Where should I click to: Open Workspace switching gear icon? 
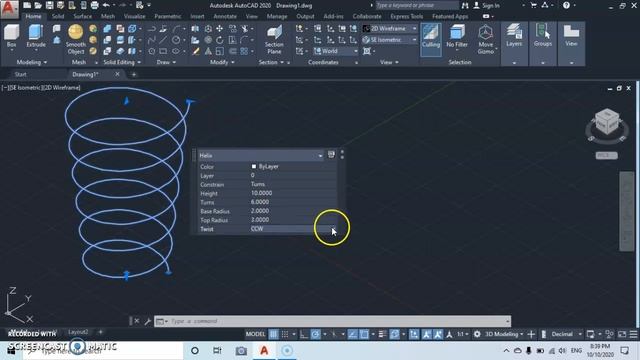(x=477, y=334)
